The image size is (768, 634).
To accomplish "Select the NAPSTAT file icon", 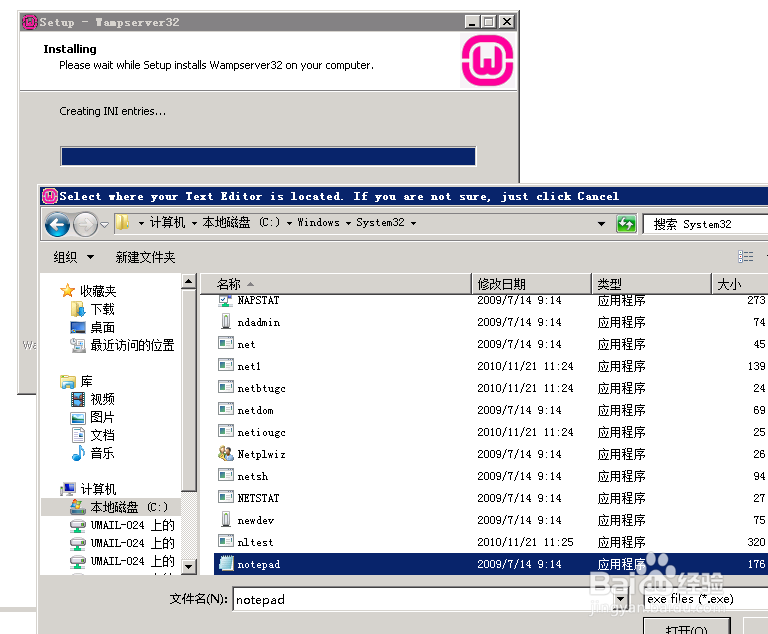I will click(x=225, y=300).
